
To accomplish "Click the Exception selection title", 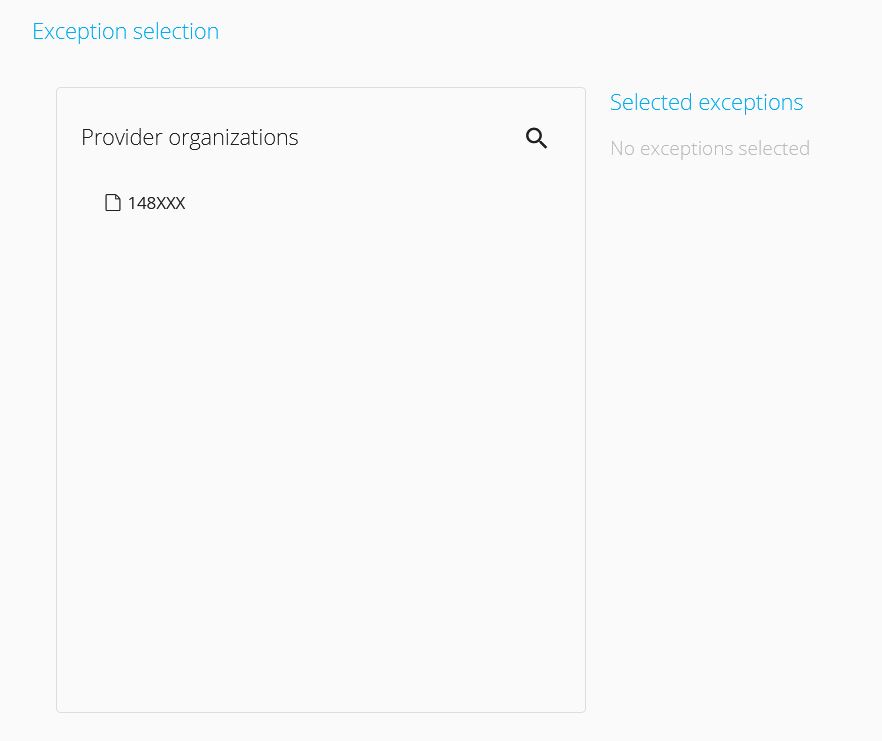I will point(125,32).
